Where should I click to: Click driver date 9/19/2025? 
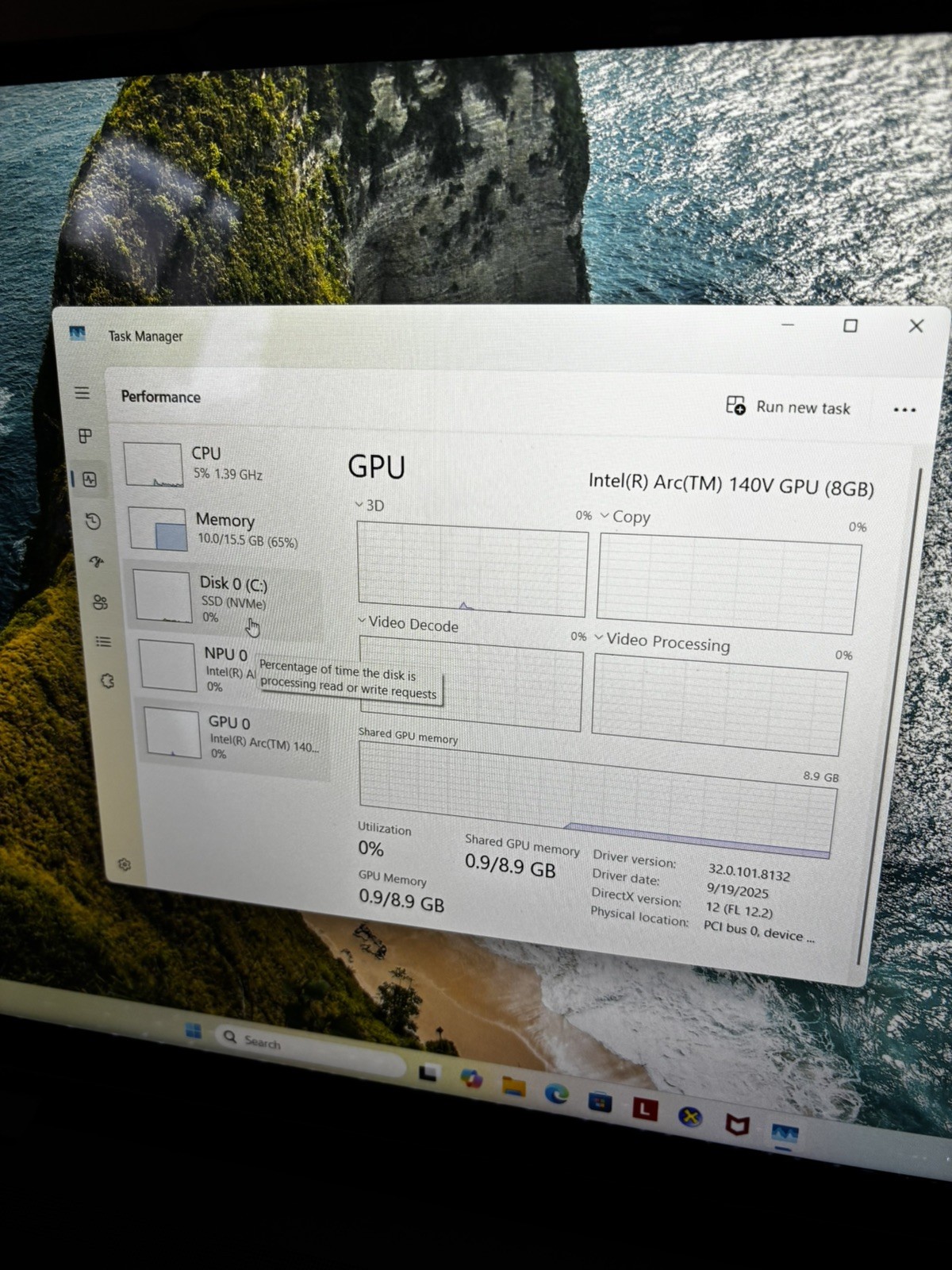coord(738,891)
